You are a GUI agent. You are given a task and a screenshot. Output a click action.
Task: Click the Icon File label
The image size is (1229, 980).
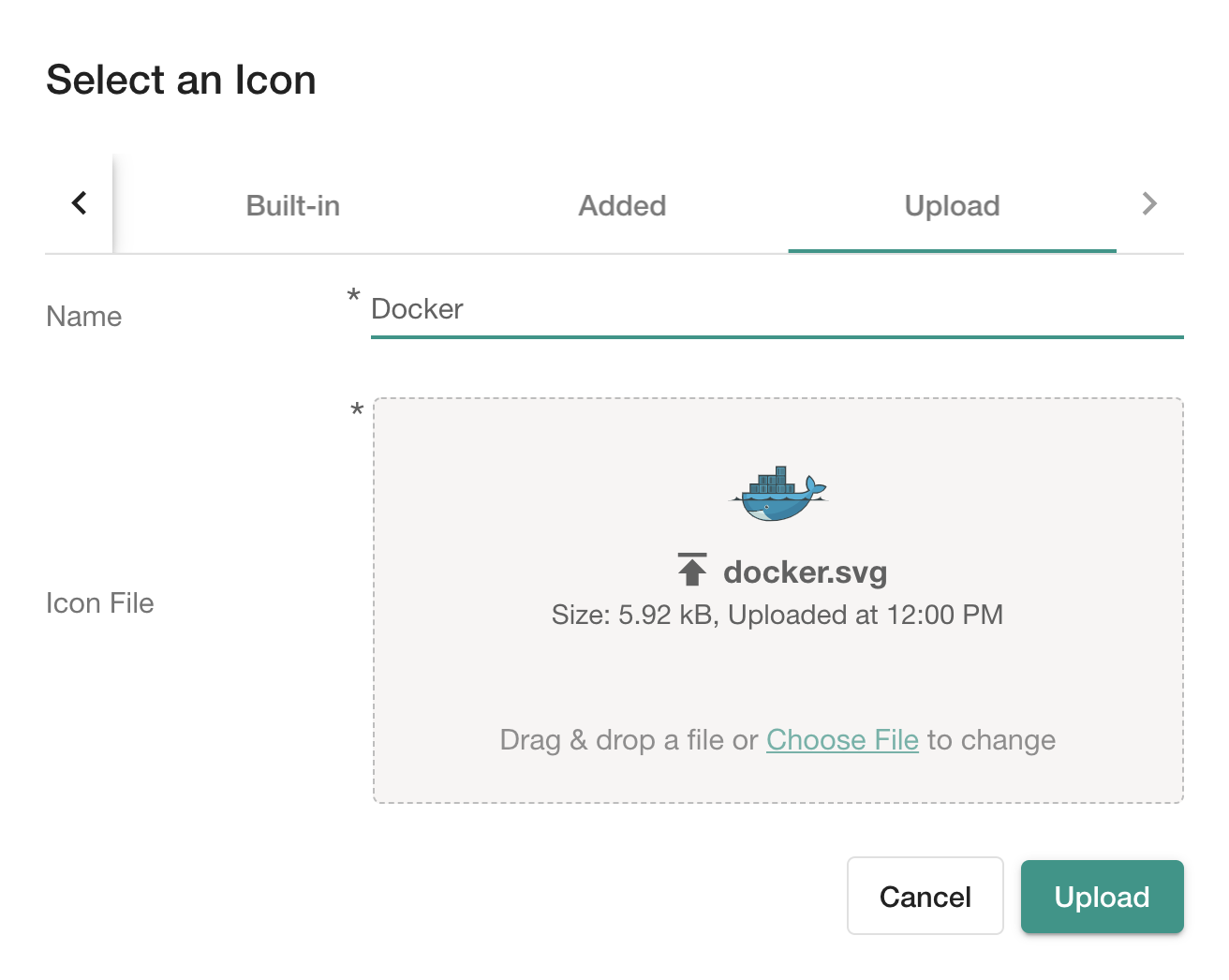click(100, 603)
